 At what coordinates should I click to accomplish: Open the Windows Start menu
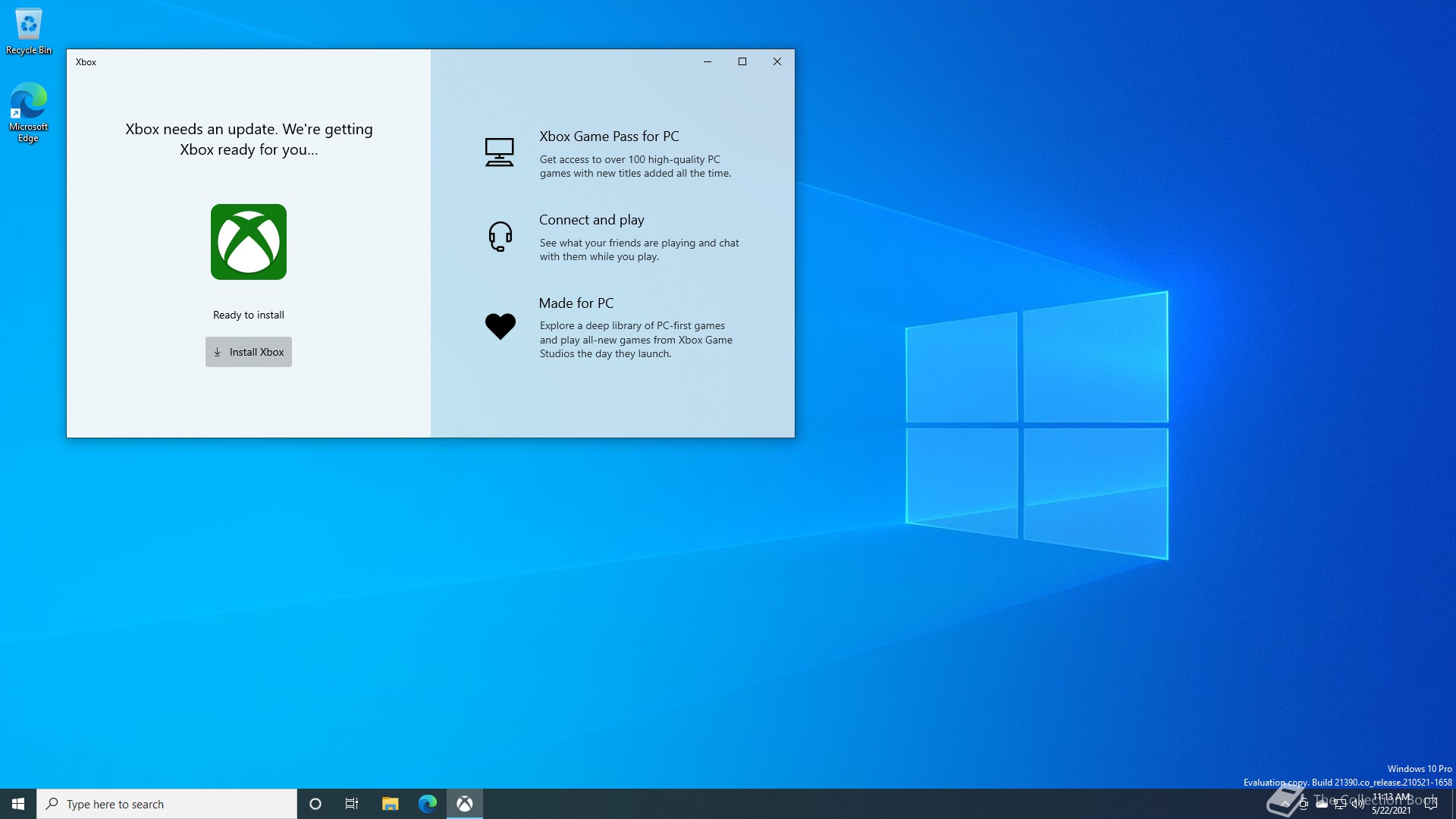click(18, 804)
